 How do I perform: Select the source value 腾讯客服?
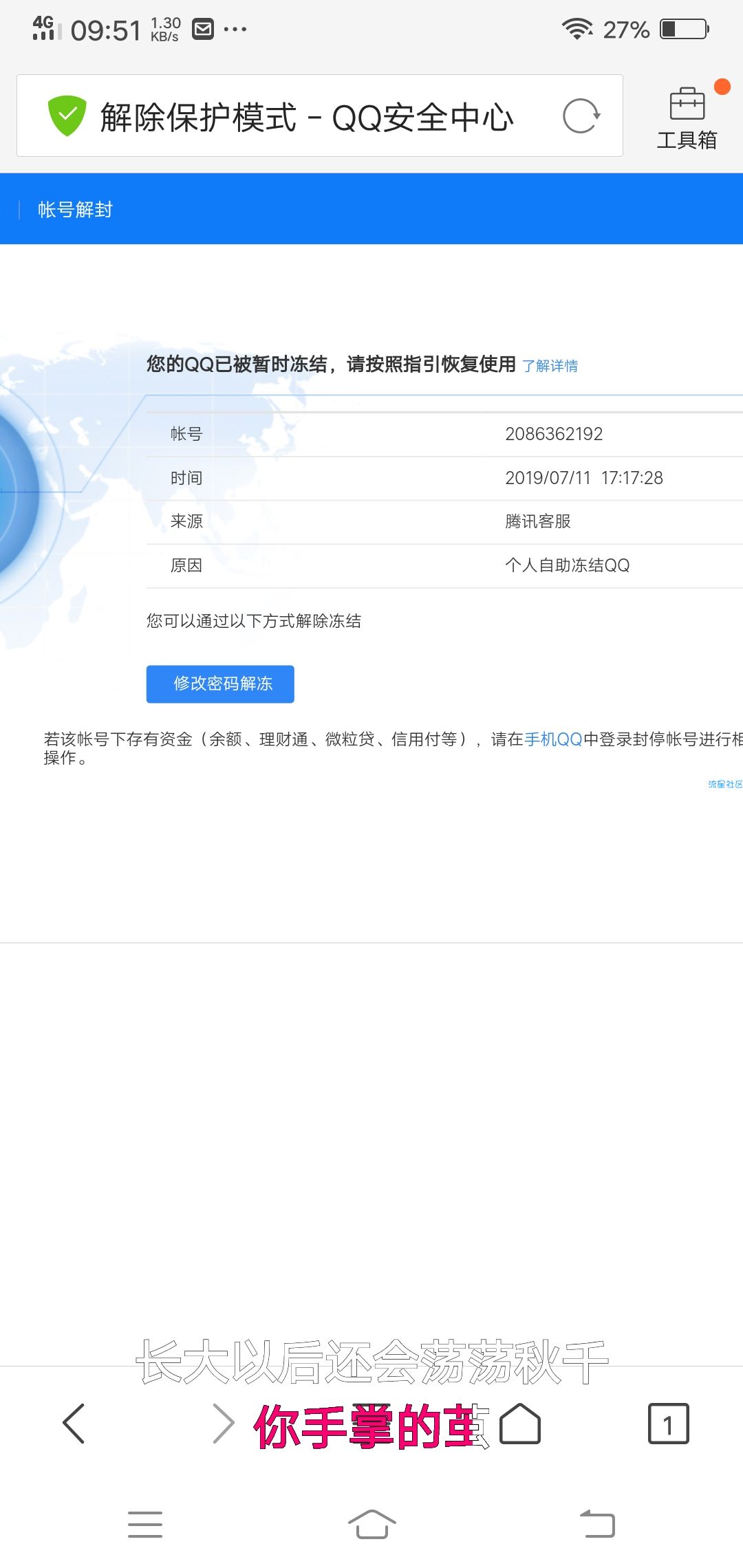click(538, 521)
